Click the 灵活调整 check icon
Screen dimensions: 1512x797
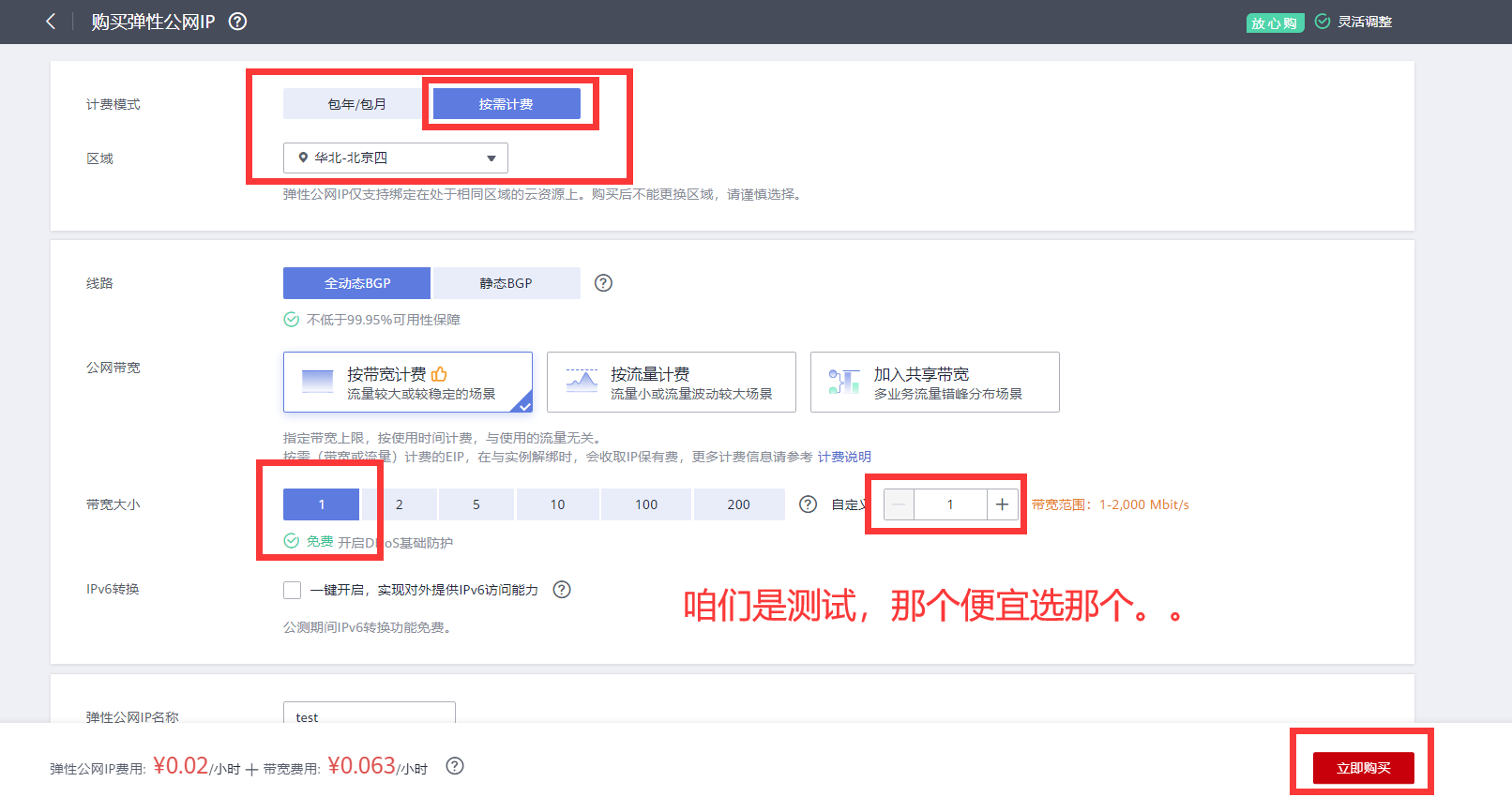1323,22
